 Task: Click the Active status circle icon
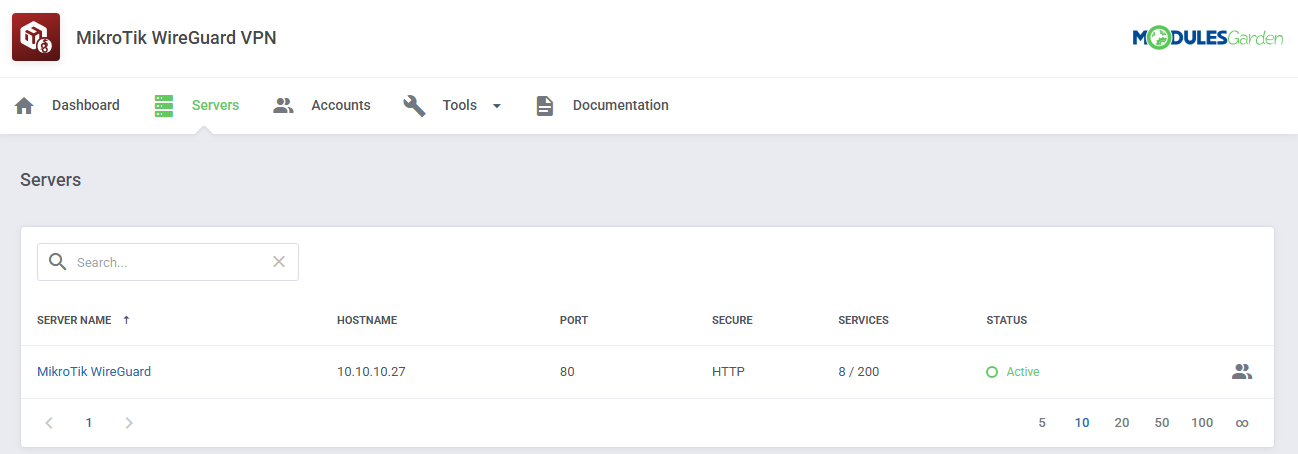pos(992,372)
